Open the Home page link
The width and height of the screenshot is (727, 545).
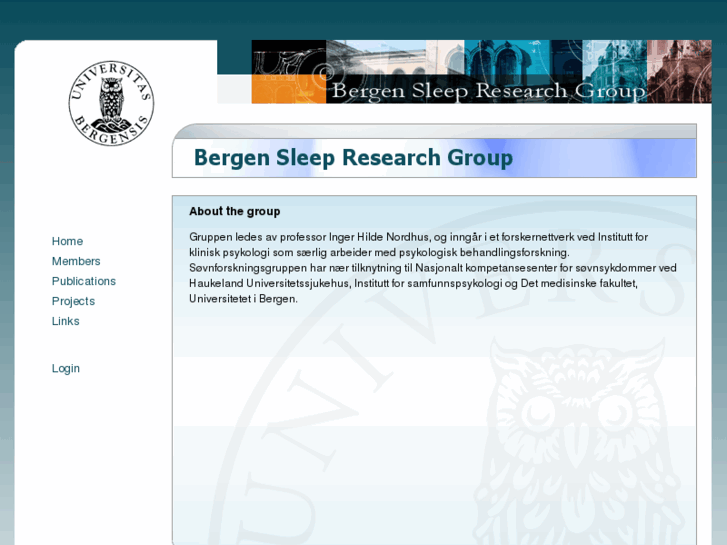(x=67, y=241)
